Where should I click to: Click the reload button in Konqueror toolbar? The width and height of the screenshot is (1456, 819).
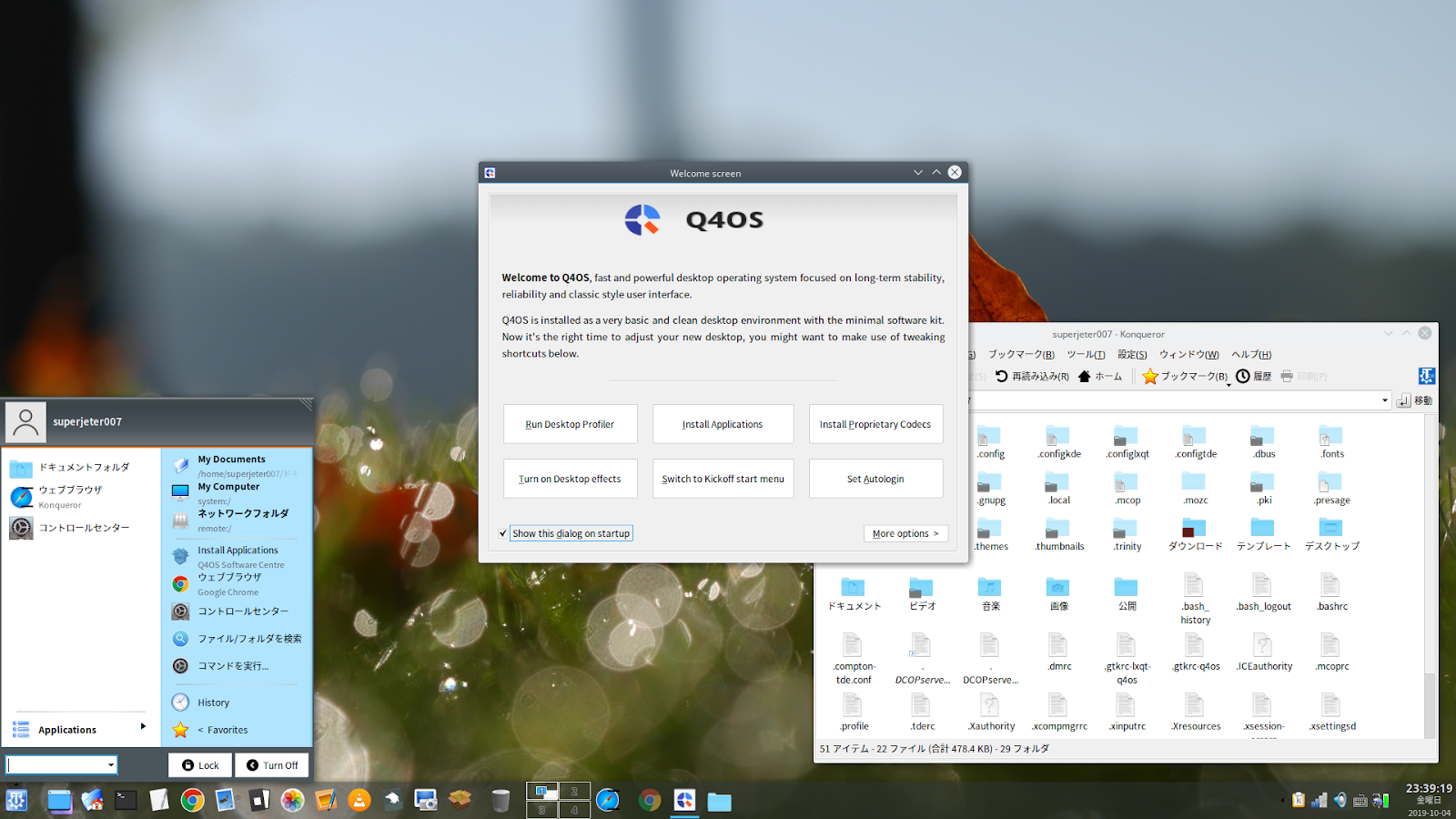point(1032,376)
